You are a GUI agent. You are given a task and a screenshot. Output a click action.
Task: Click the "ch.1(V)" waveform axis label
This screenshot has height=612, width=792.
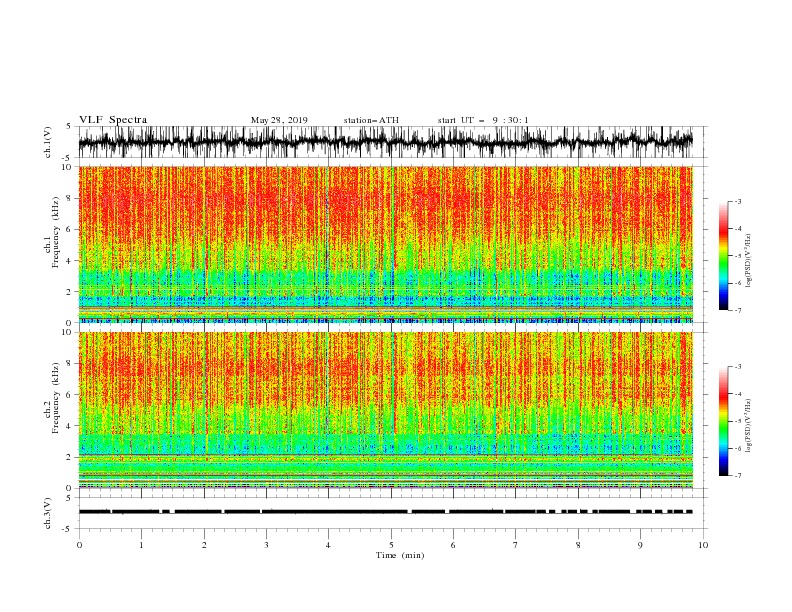[48, 142]
